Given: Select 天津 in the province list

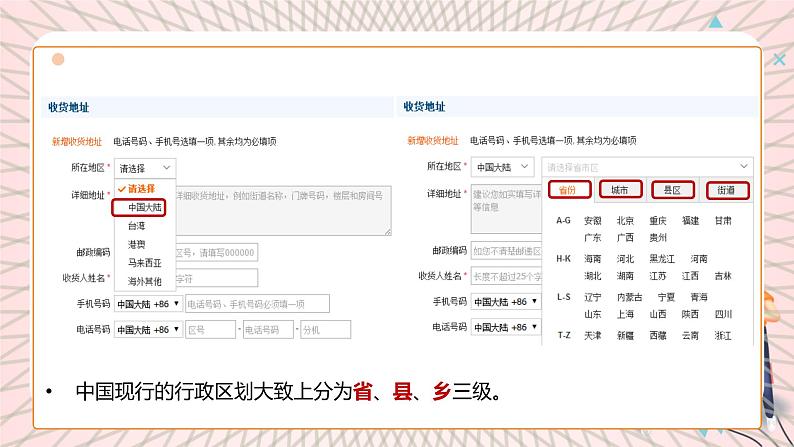Looking at the screenshot, I should pyautogui.click(x=592, y=335).
